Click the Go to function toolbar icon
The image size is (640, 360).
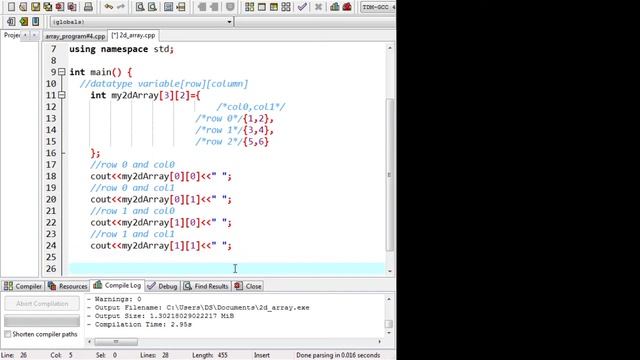coord(168,7)
